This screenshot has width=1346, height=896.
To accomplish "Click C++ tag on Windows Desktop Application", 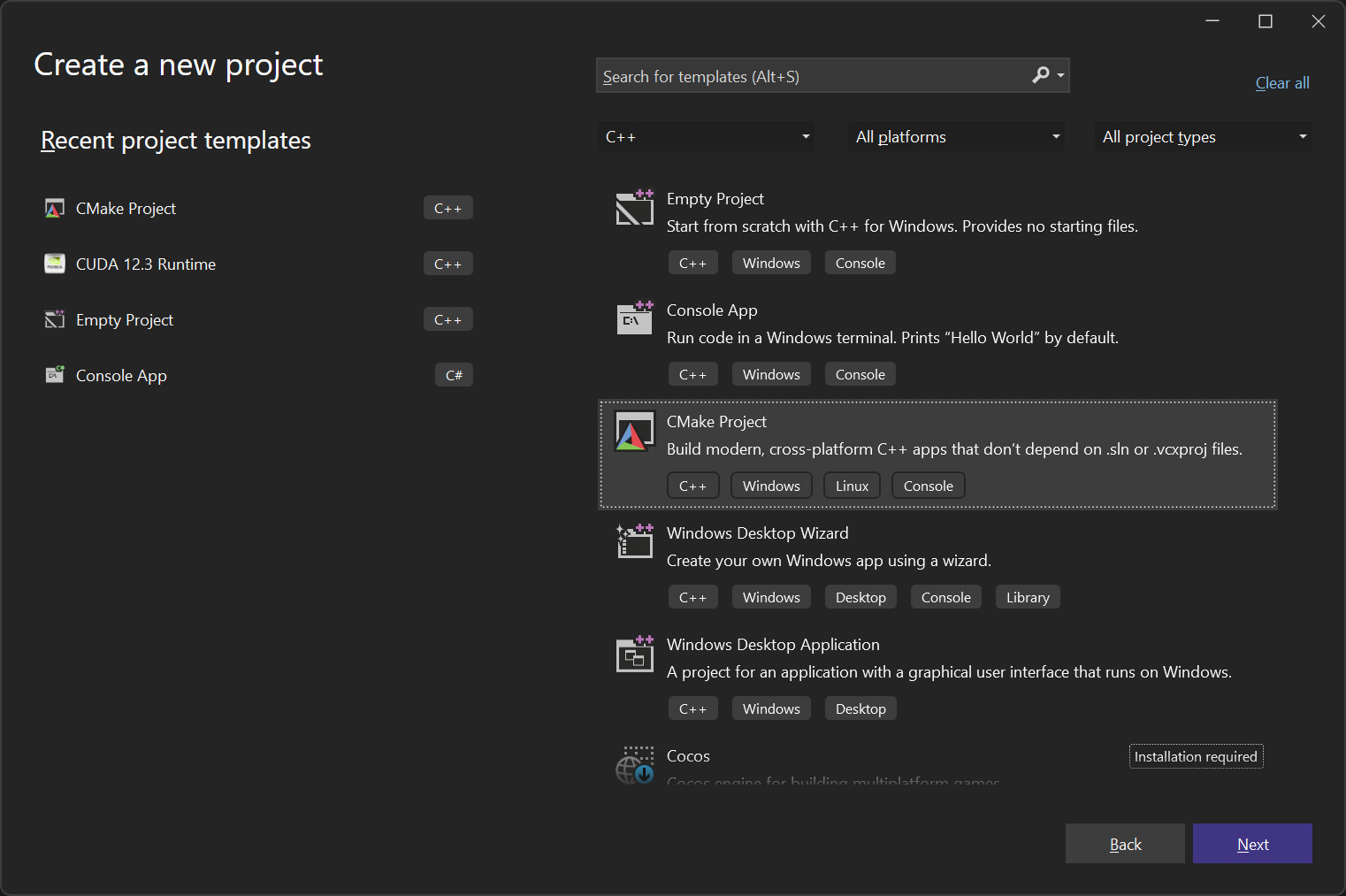I will click(x=692, y=708).
